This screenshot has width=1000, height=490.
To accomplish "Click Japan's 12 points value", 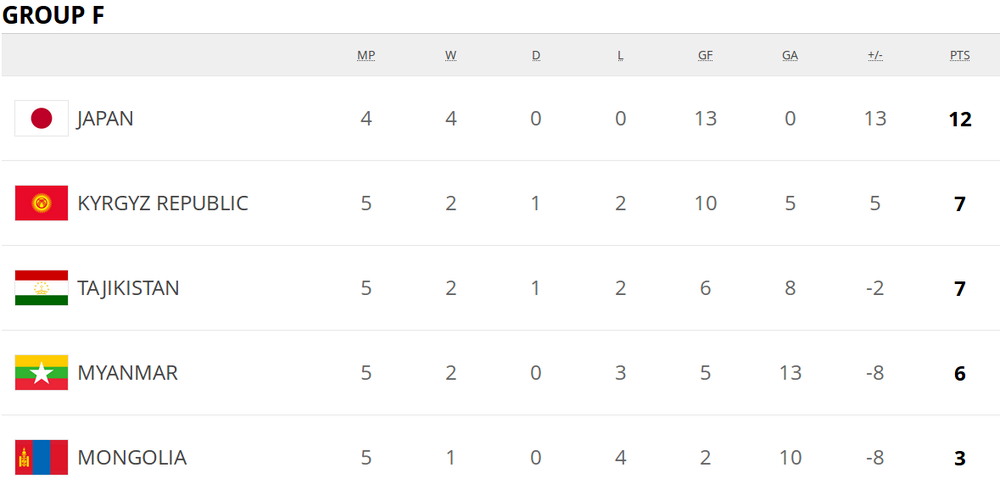I will coord(960,119).
